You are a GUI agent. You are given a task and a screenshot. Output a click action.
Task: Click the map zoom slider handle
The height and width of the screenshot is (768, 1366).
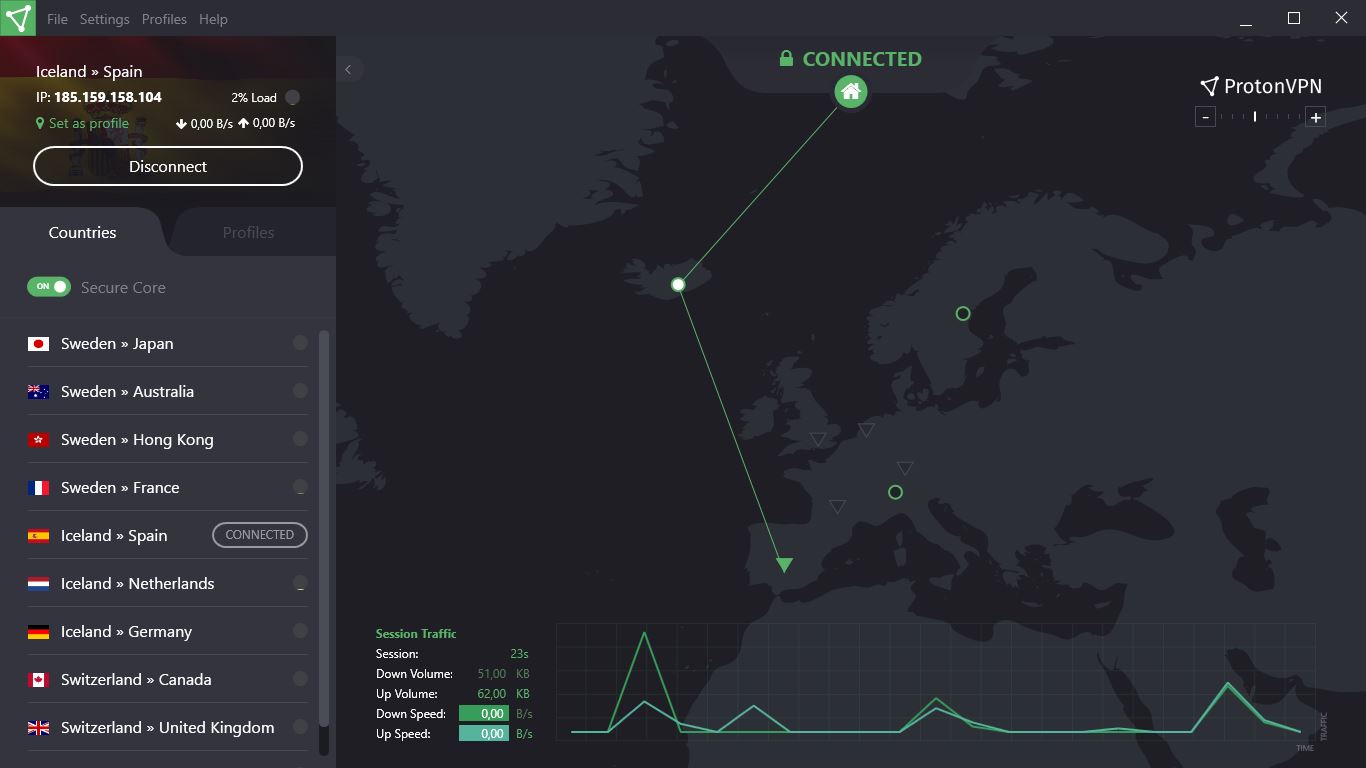coord(1255,117)
